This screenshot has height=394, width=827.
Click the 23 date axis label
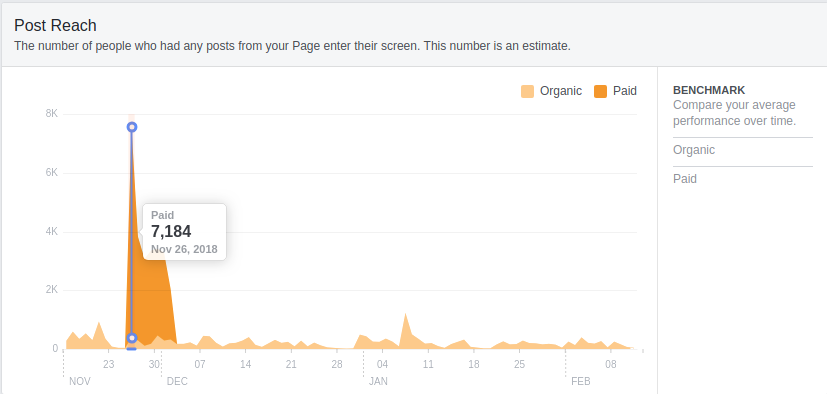click(108, 364)
